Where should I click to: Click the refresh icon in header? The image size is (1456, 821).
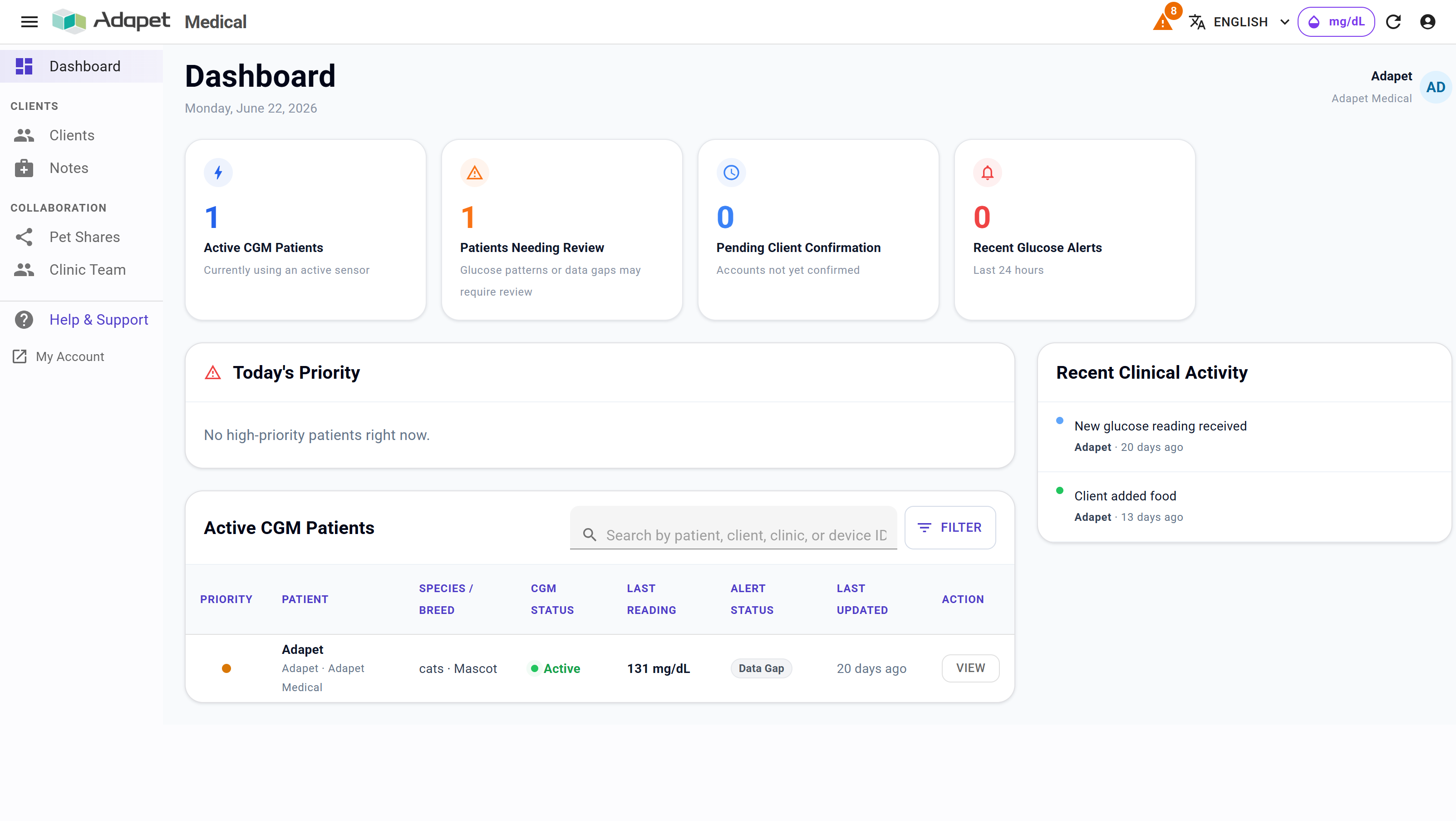pos(1393,21)
